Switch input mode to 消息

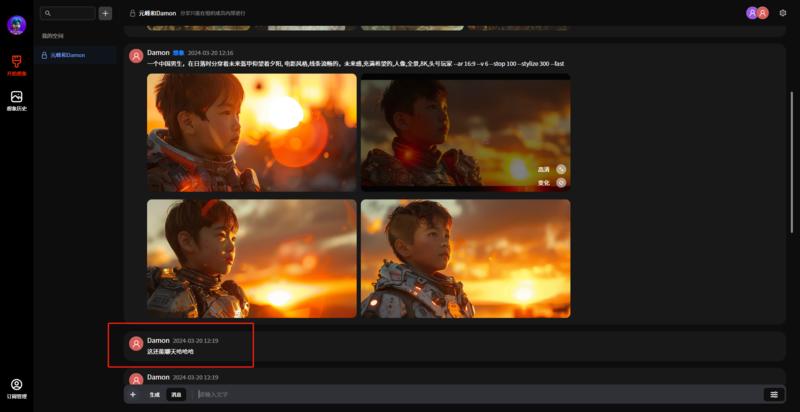(x=176, y=394)
